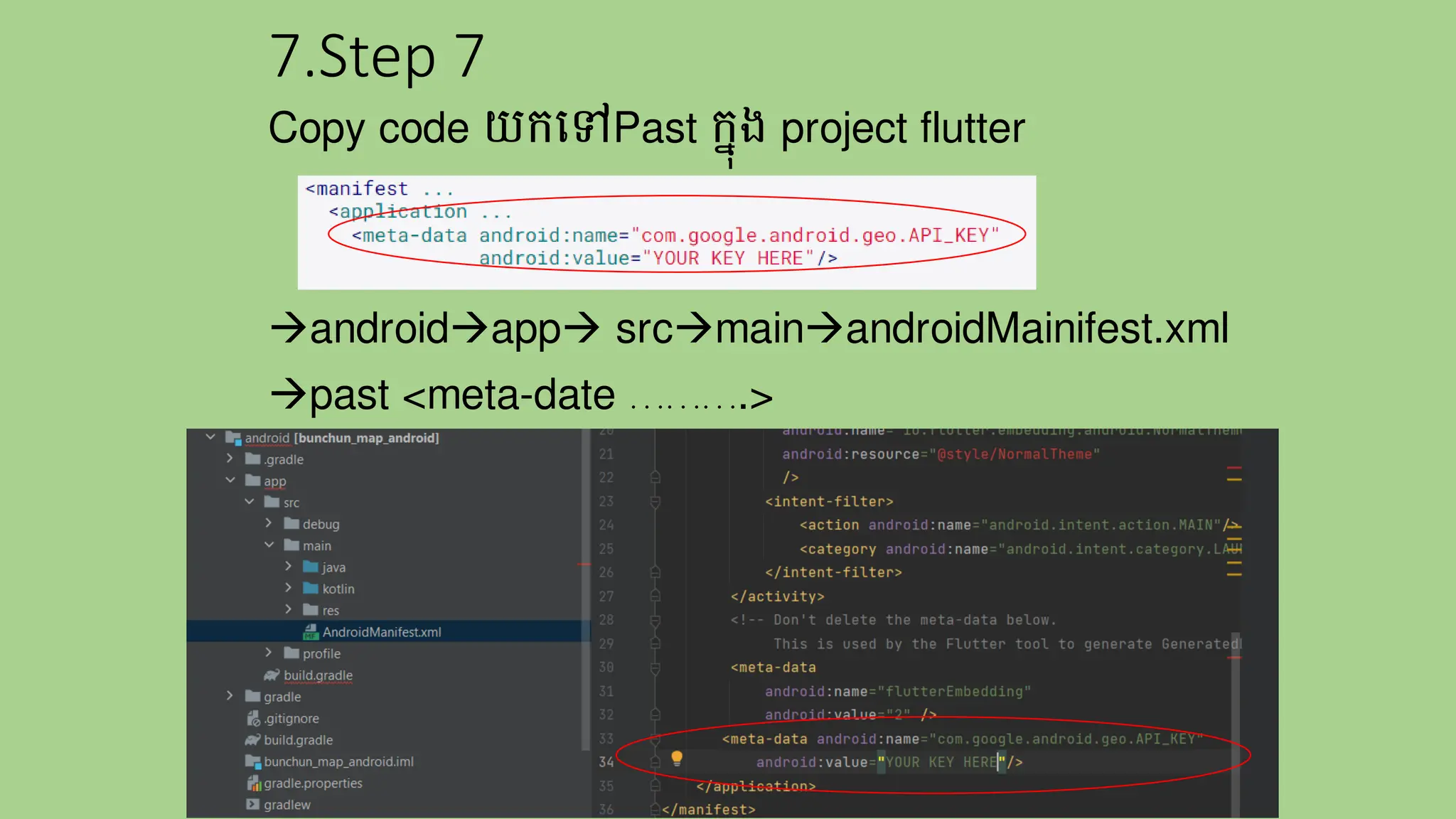Expand the debug folder chevron
Screen dimensions: 1456x819
[x=269, y=523]
